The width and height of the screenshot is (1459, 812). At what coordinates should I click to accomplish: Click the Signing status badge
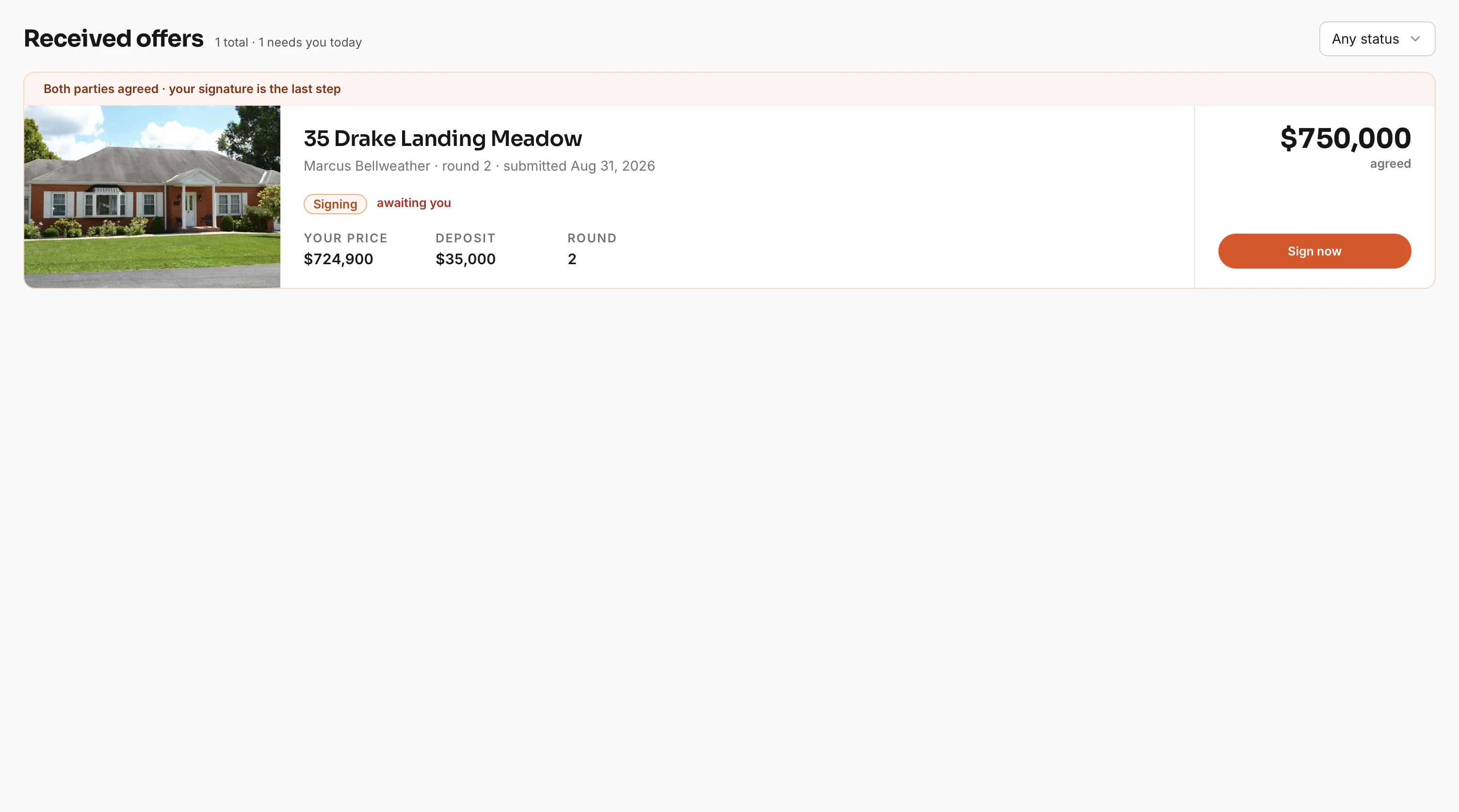pos(335,204)
